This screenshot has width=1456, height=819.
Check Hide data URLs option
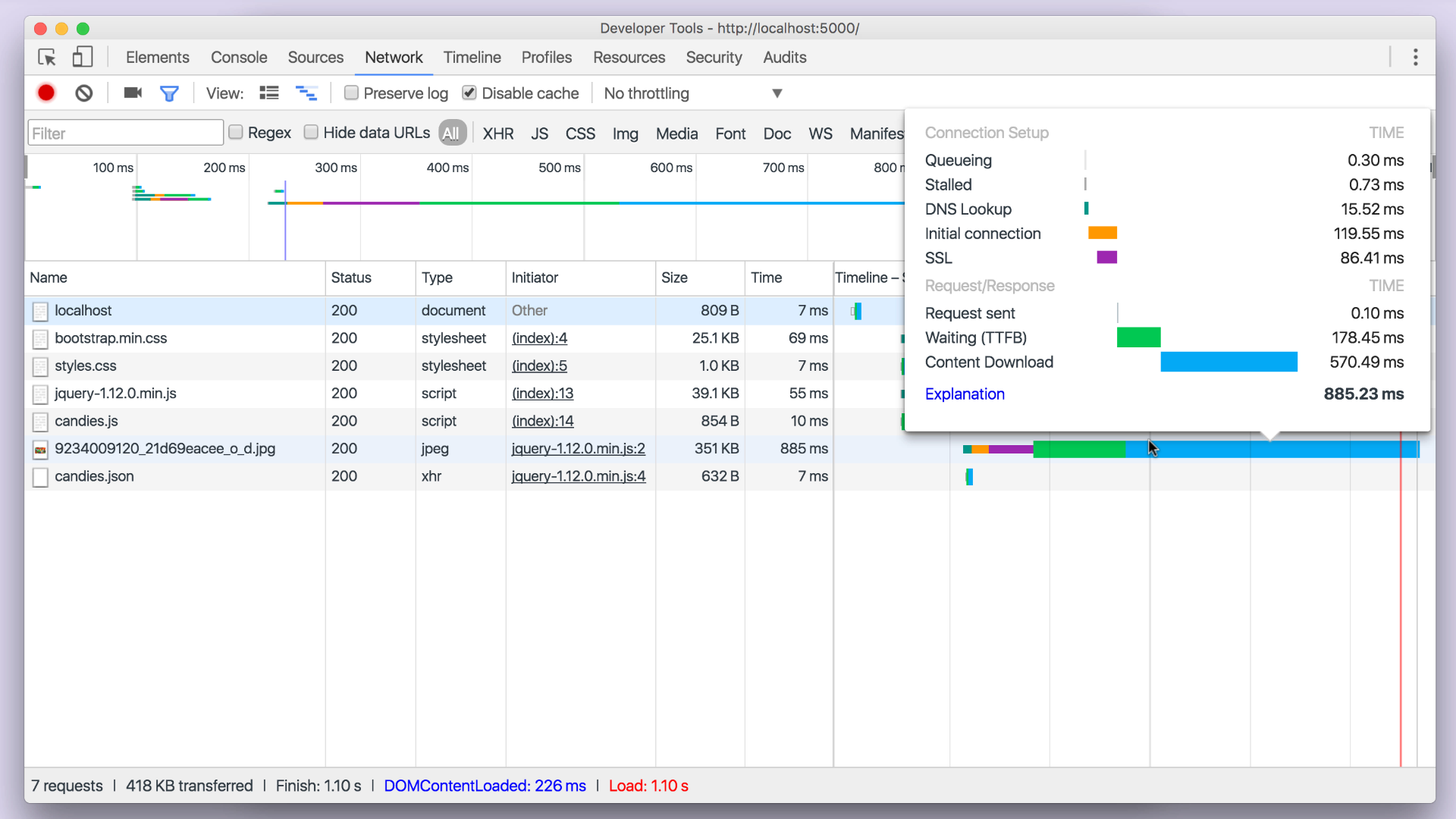point(311,132)
